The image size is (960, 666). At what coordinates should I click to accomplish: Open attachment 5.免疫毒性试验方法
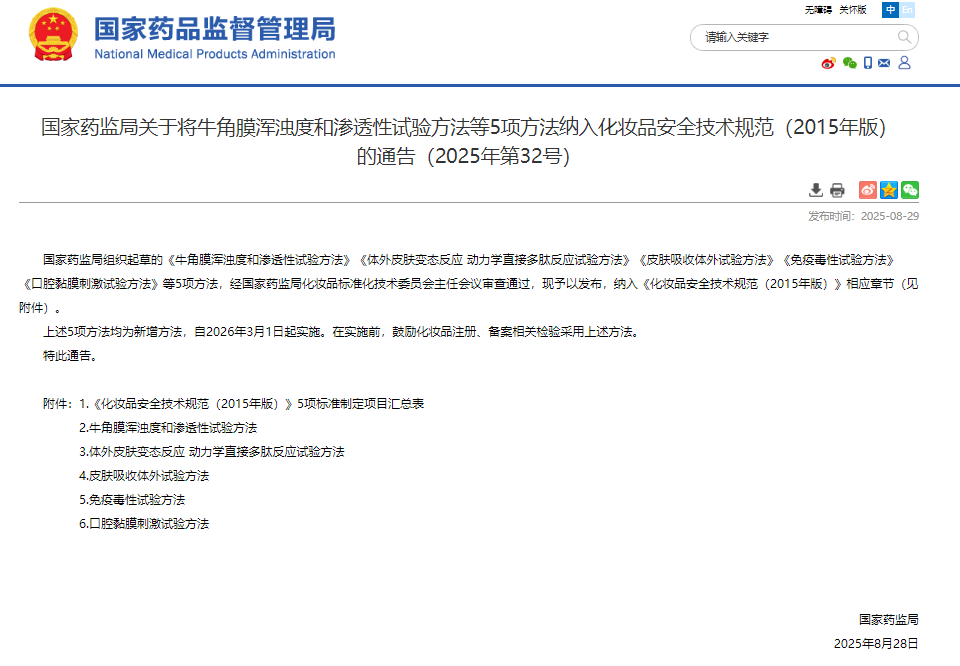(132, 500)
